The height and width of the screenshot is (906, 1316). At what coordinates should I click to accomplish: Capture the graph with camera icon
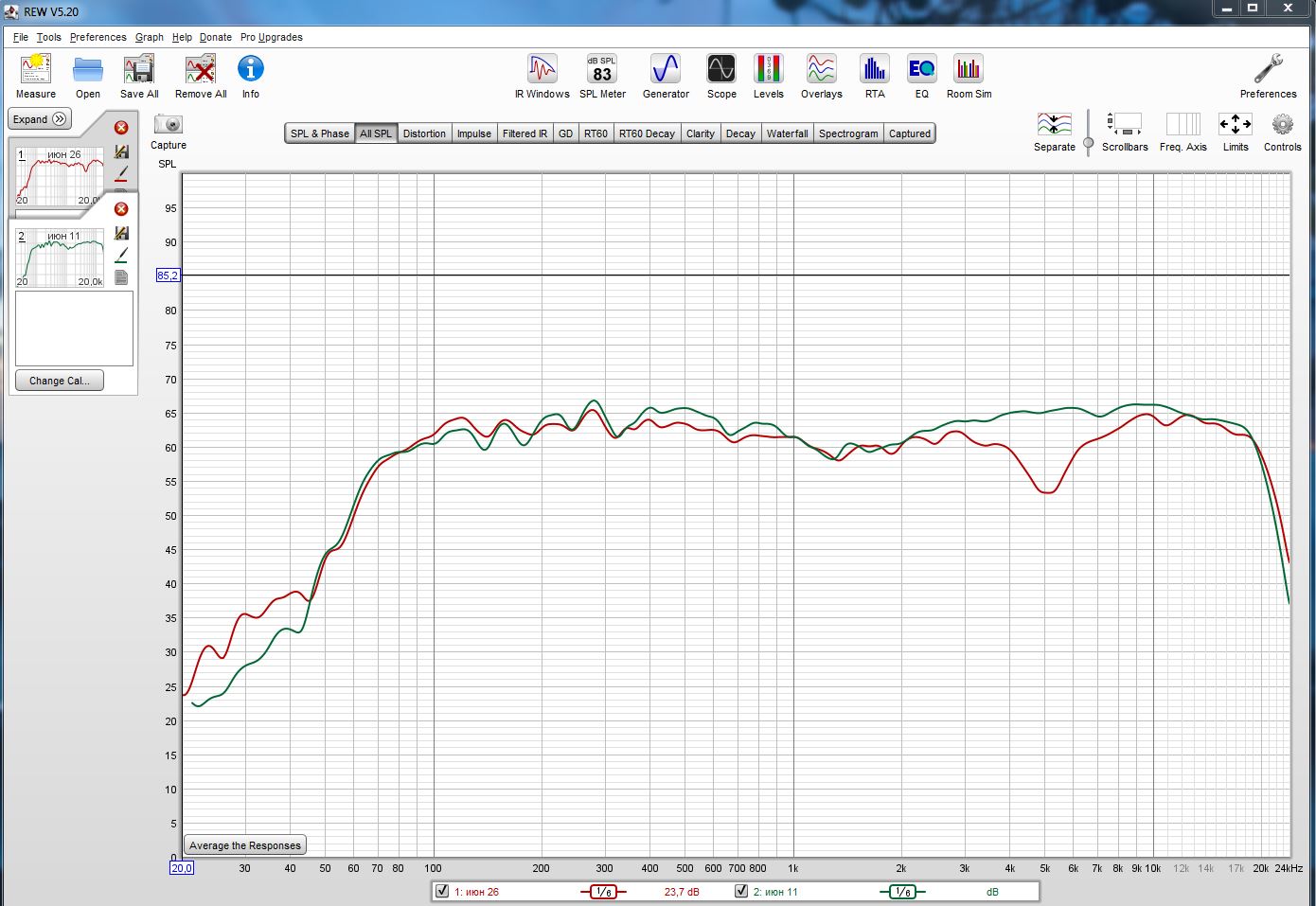[x=169, y=124]
